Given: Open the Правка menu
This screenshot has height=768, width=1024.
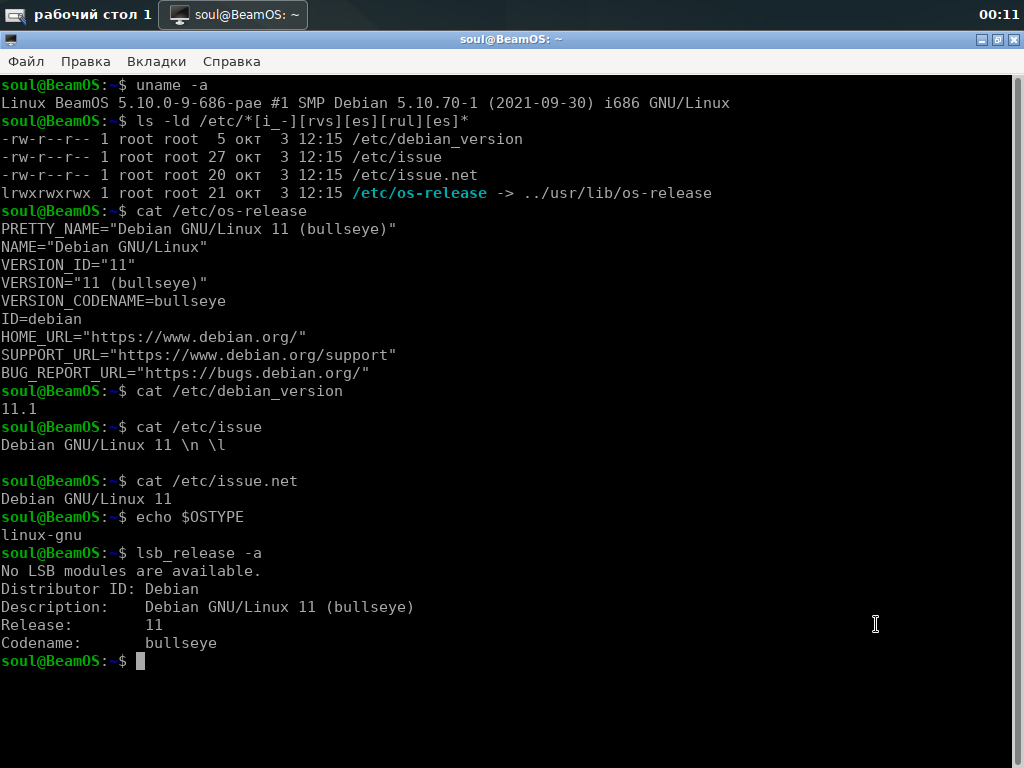Looking at the screenshot, I should click(86, 61).
